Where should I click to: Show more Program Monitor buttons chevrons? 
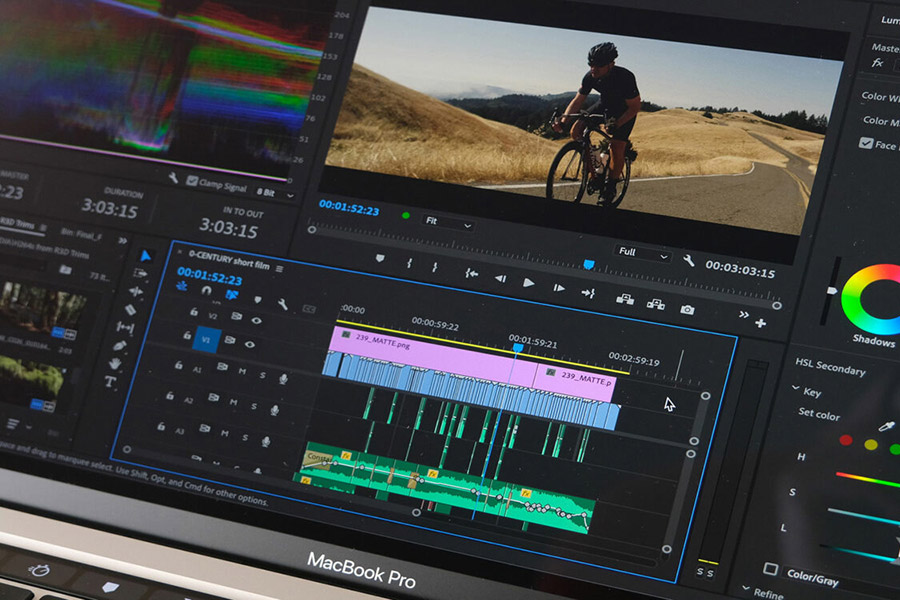pyautogui.click(x=744, y=315)
